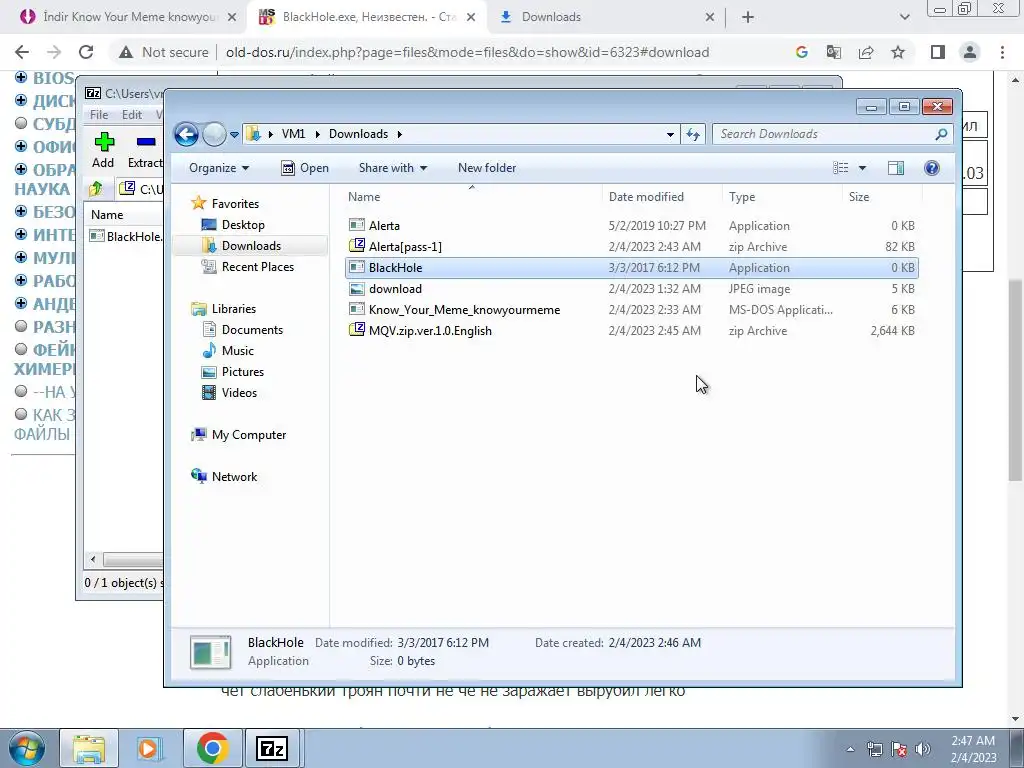The image size is (1024, 768).
Task: Sort files by the Name column header
Action: click(x=472, y=197)
